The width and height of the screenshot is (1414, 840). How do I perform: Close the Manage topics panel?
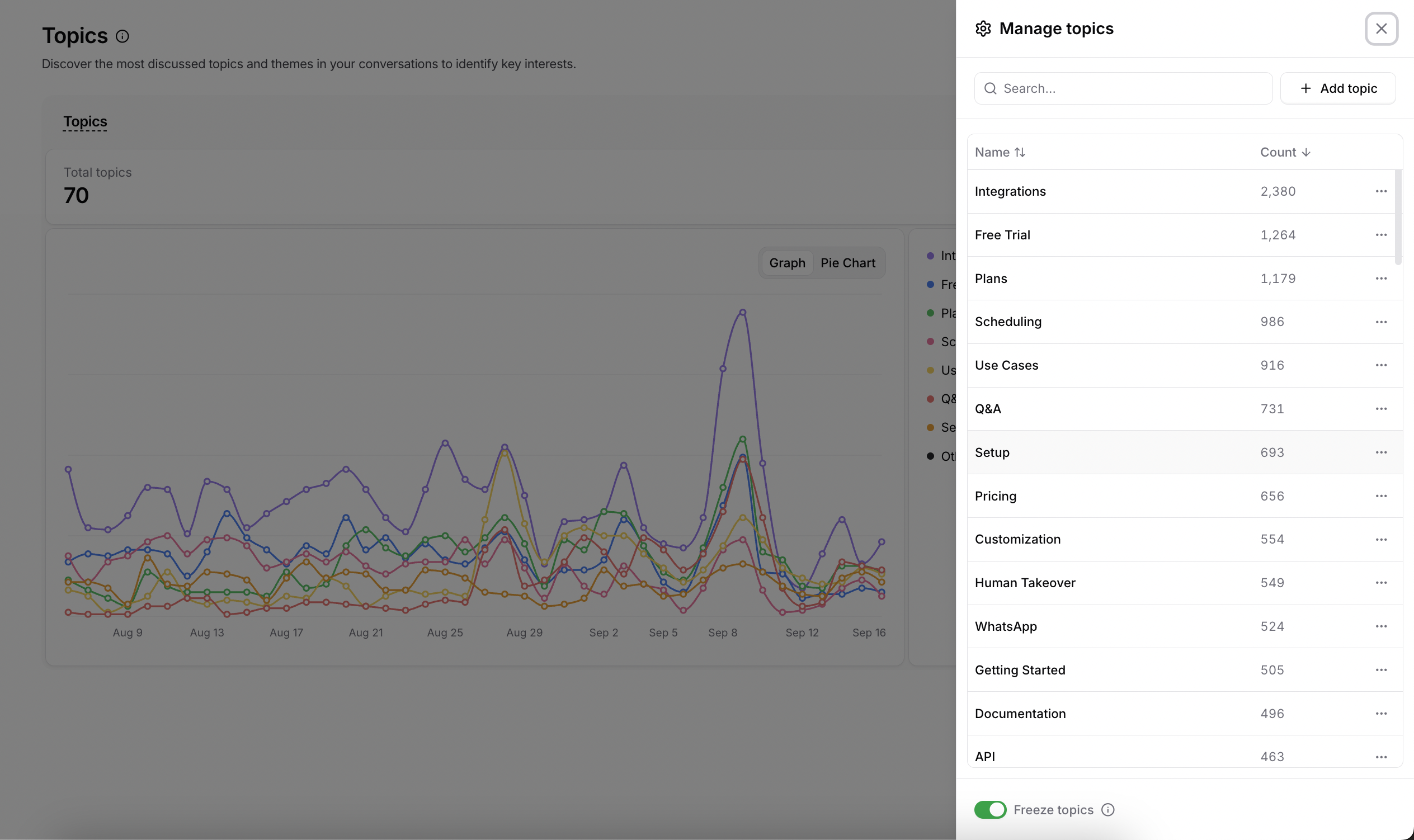[x=1380, y=29]
